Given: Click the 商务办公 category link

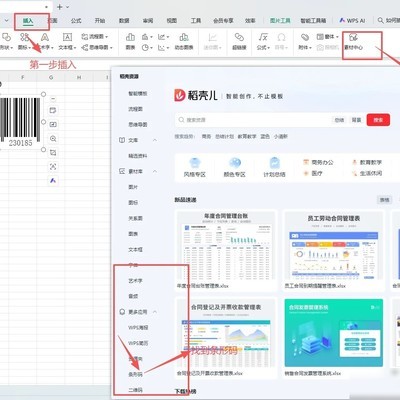Looking at the screenshot, I should pos(318,162).
